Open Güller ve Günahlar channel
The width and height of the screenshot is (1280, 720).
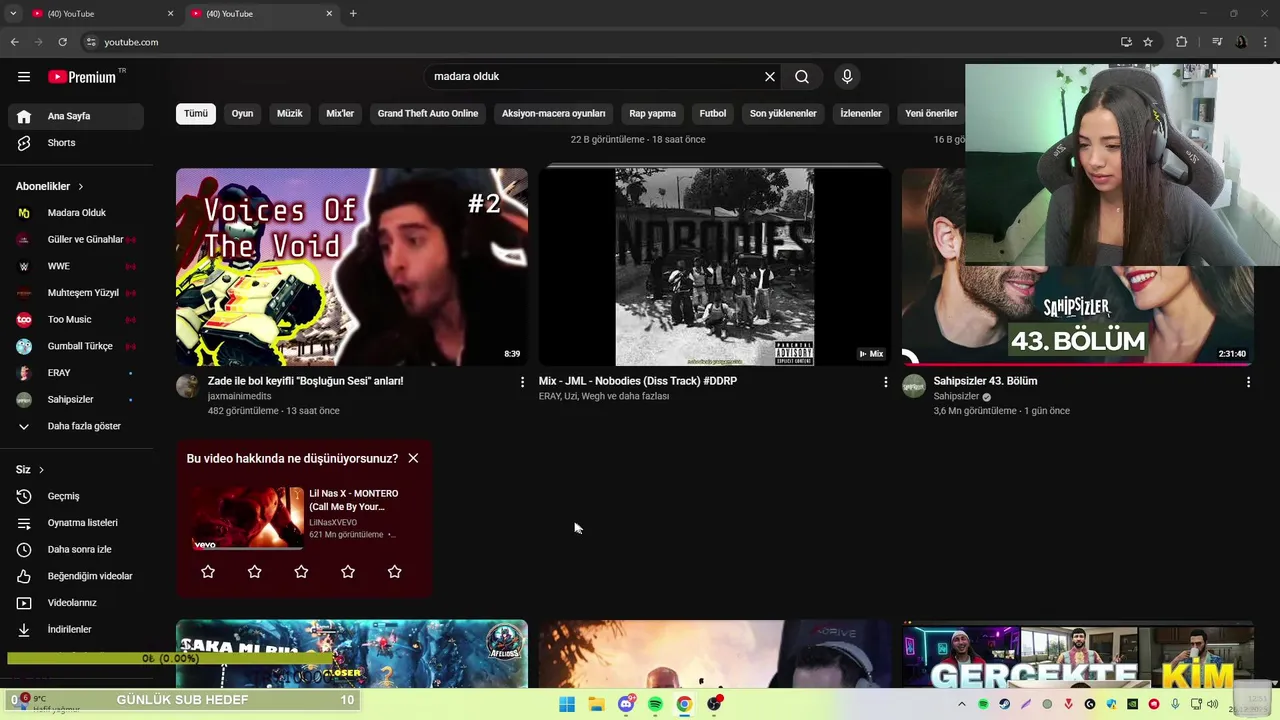(x=76, y=240)
